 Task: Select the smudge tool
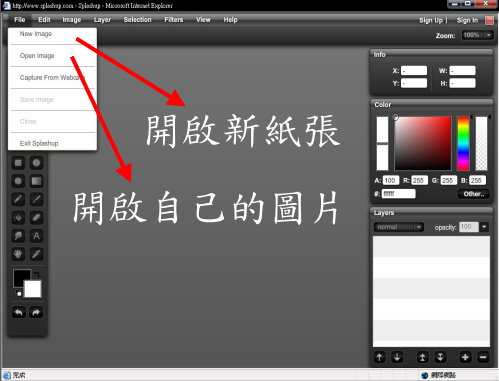tap(18, 236)
